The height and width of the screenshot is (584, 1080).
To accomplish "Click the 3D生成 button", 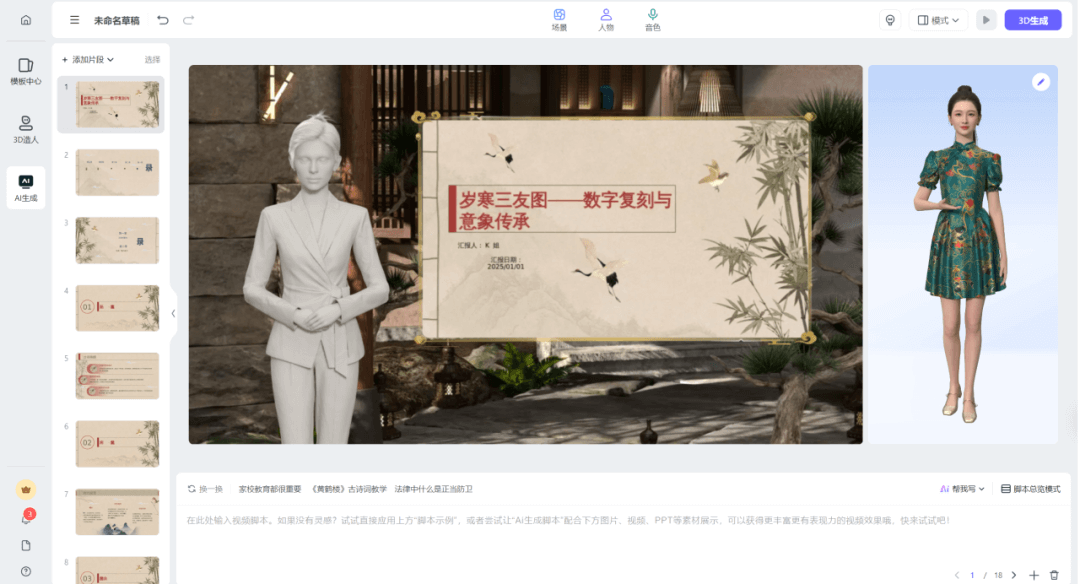I will (1032, 20).
